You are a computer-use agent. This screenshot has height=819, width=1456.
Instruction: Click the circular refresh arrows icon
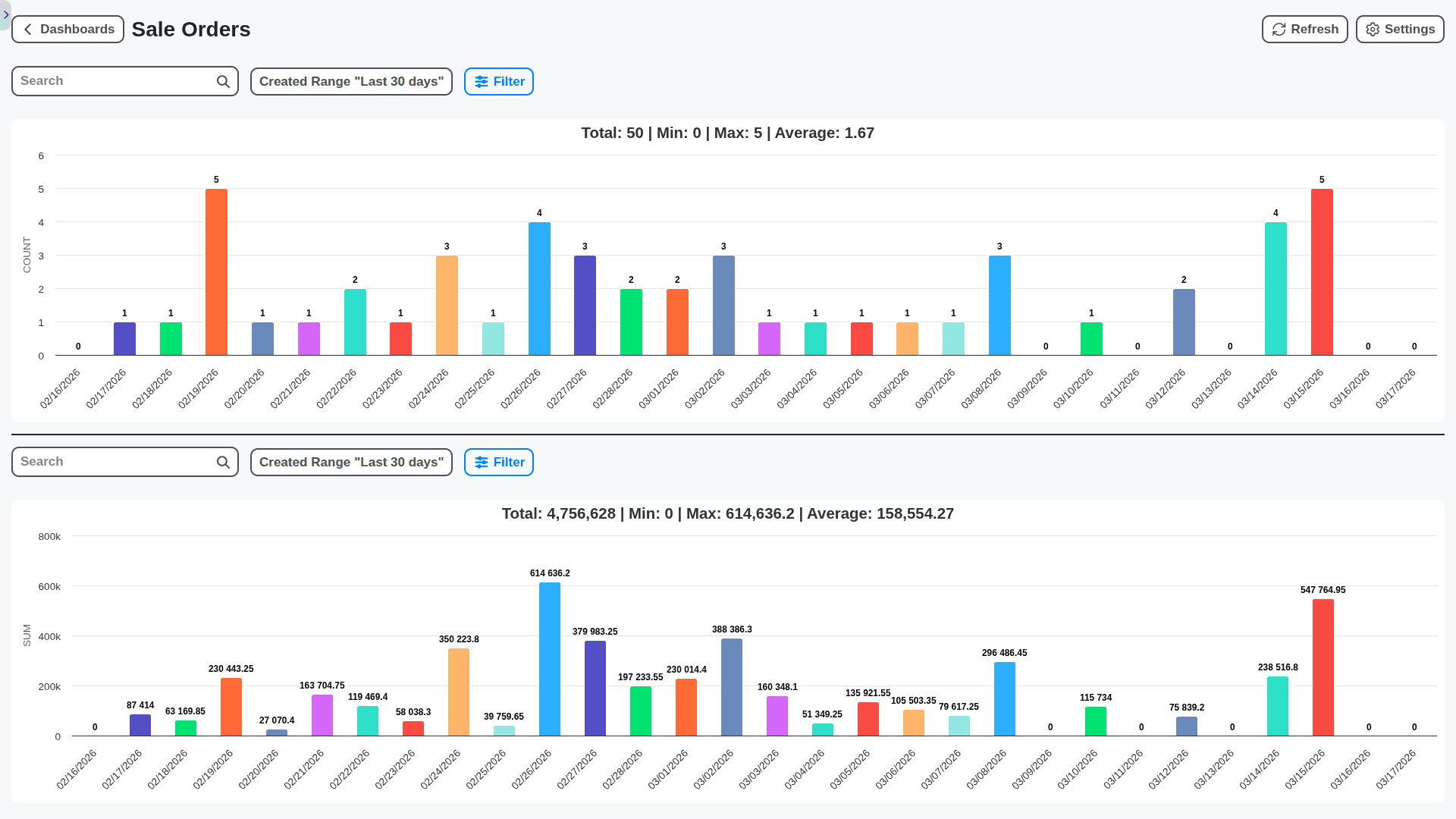click(x=1279, y=29)
